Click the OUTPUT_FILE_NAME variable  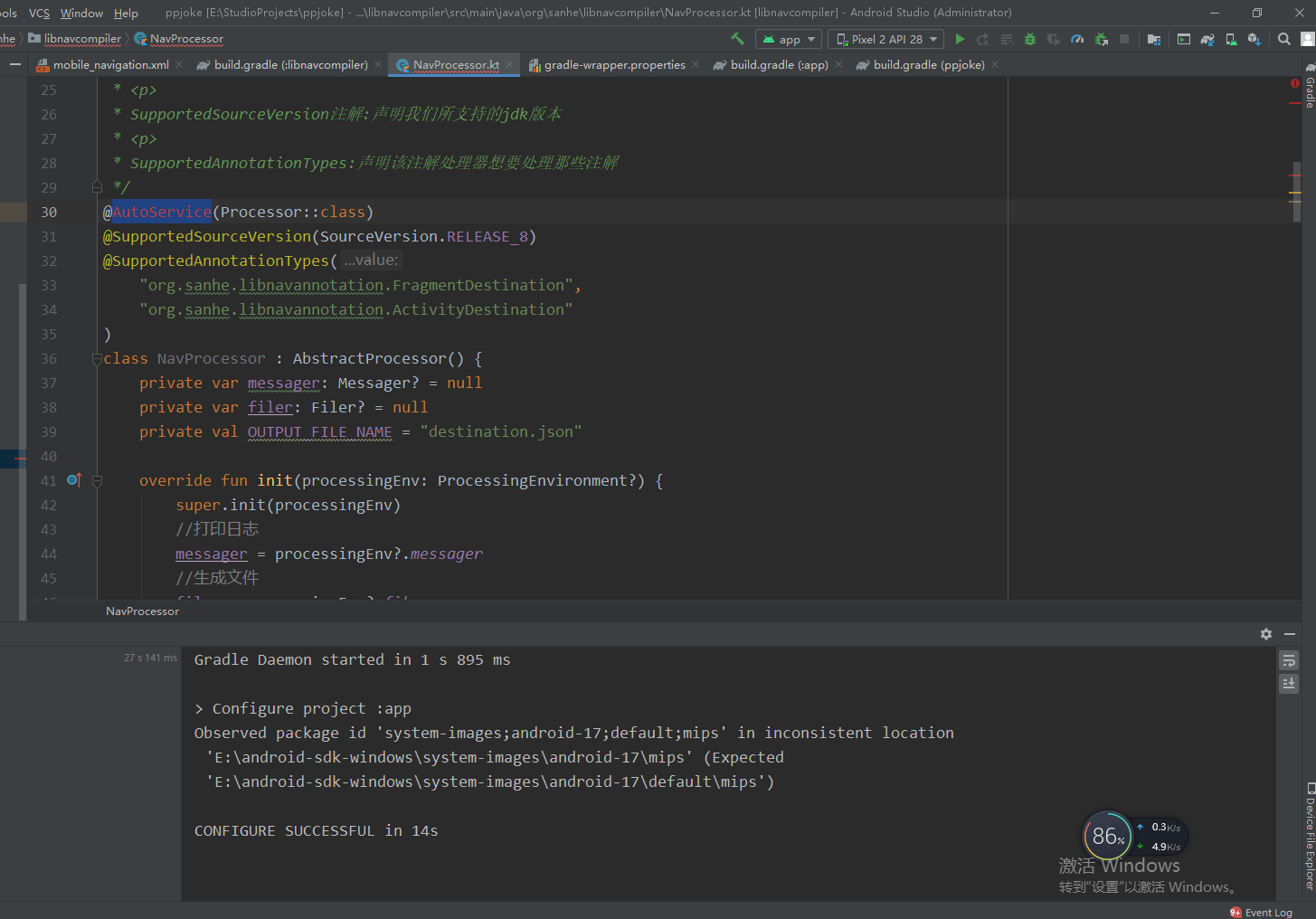pos(320,431)
